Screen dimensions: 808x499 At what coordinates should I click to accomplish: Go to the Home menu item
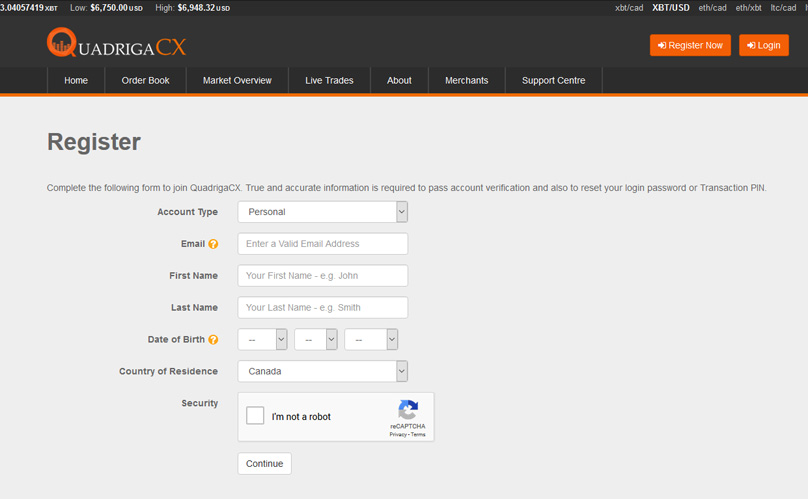coord(76,80)
